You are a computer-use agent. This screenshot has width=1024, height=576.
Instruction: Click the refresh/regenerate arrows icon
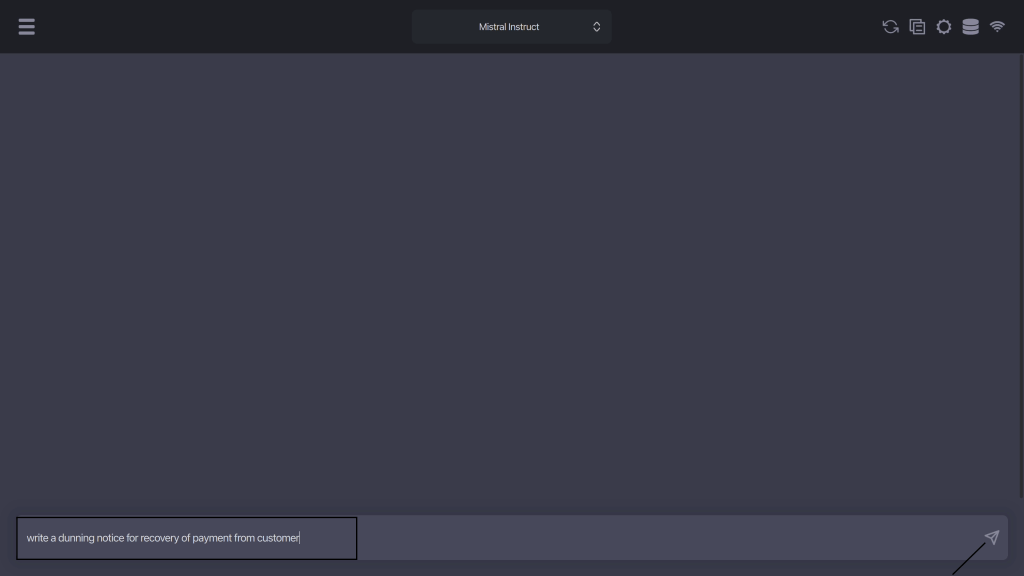[x=890, y=27]
